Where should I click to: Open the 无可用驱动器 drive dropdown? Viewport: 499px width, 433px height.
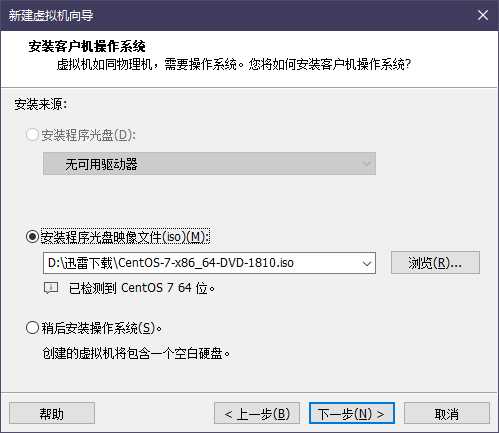pyautogui.click(x=209, y=164)
